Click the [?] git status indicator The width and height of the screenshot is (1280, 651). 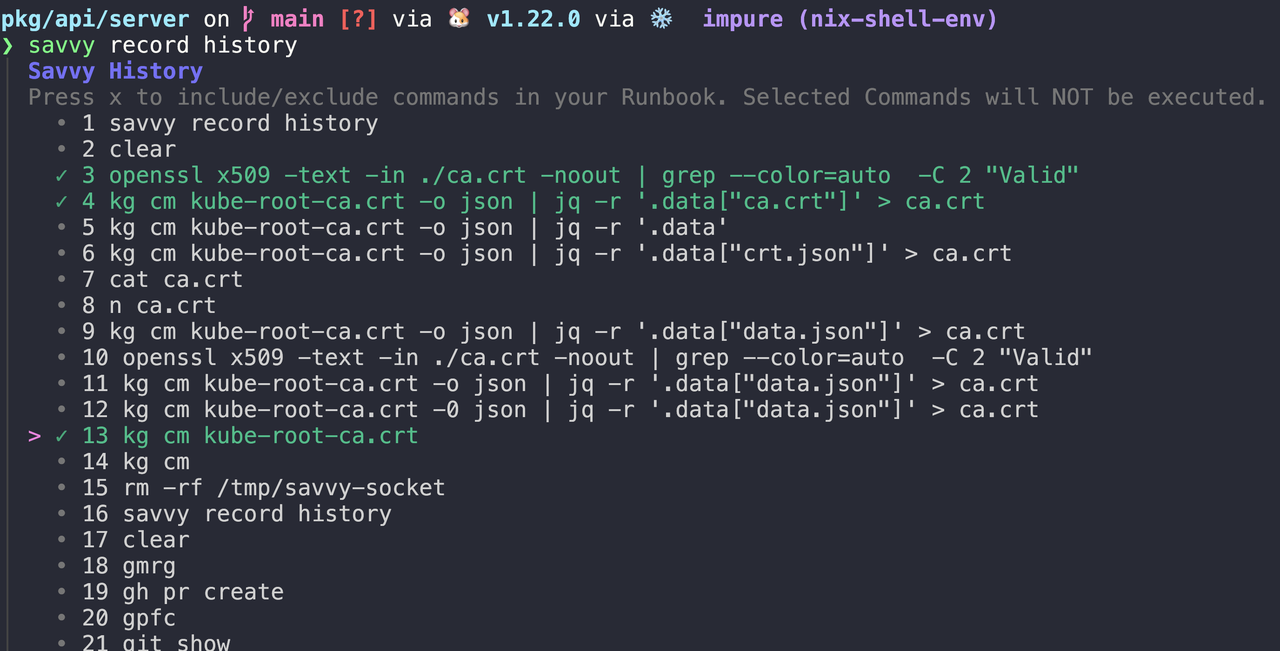358,19
